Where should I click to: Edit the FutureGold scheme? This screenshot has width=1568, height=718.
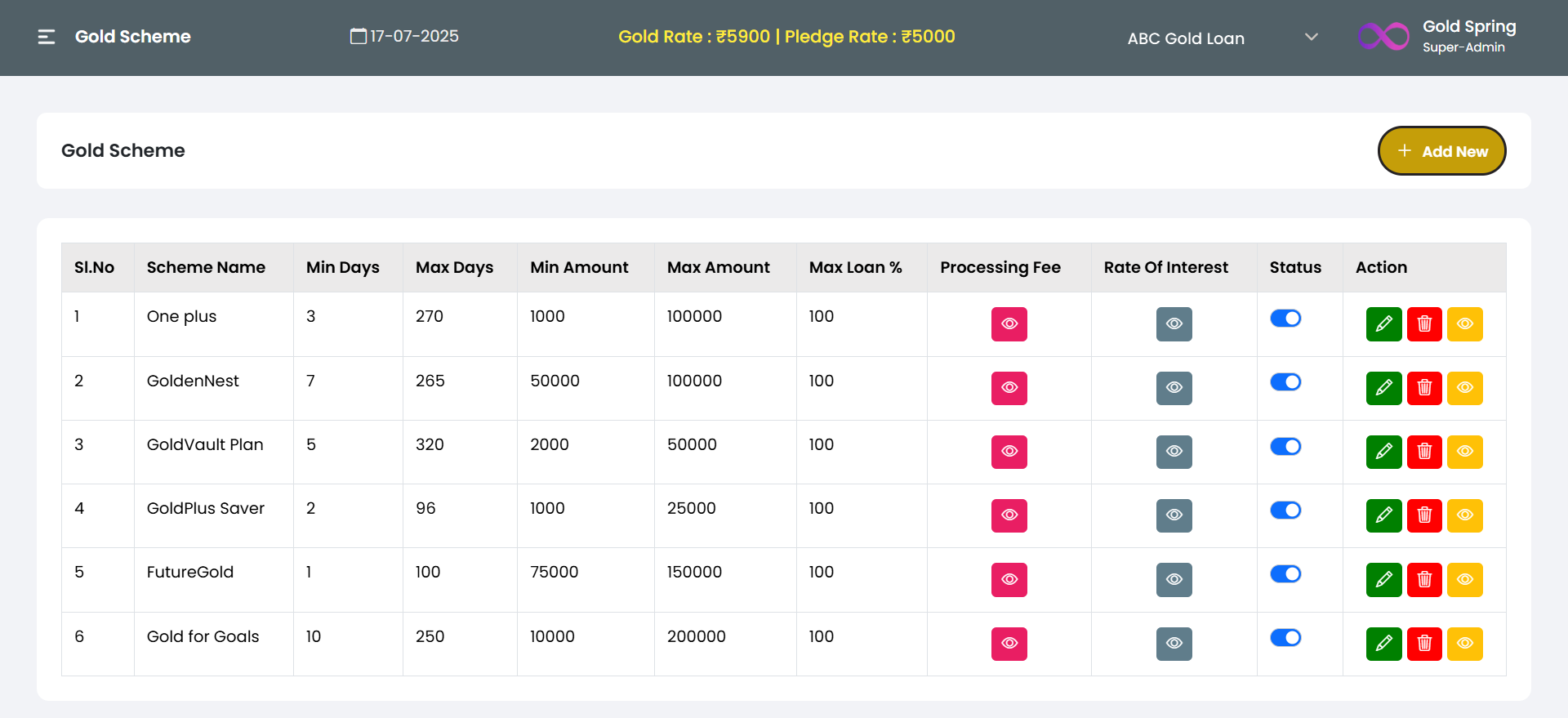click(x=1384, y=580)
